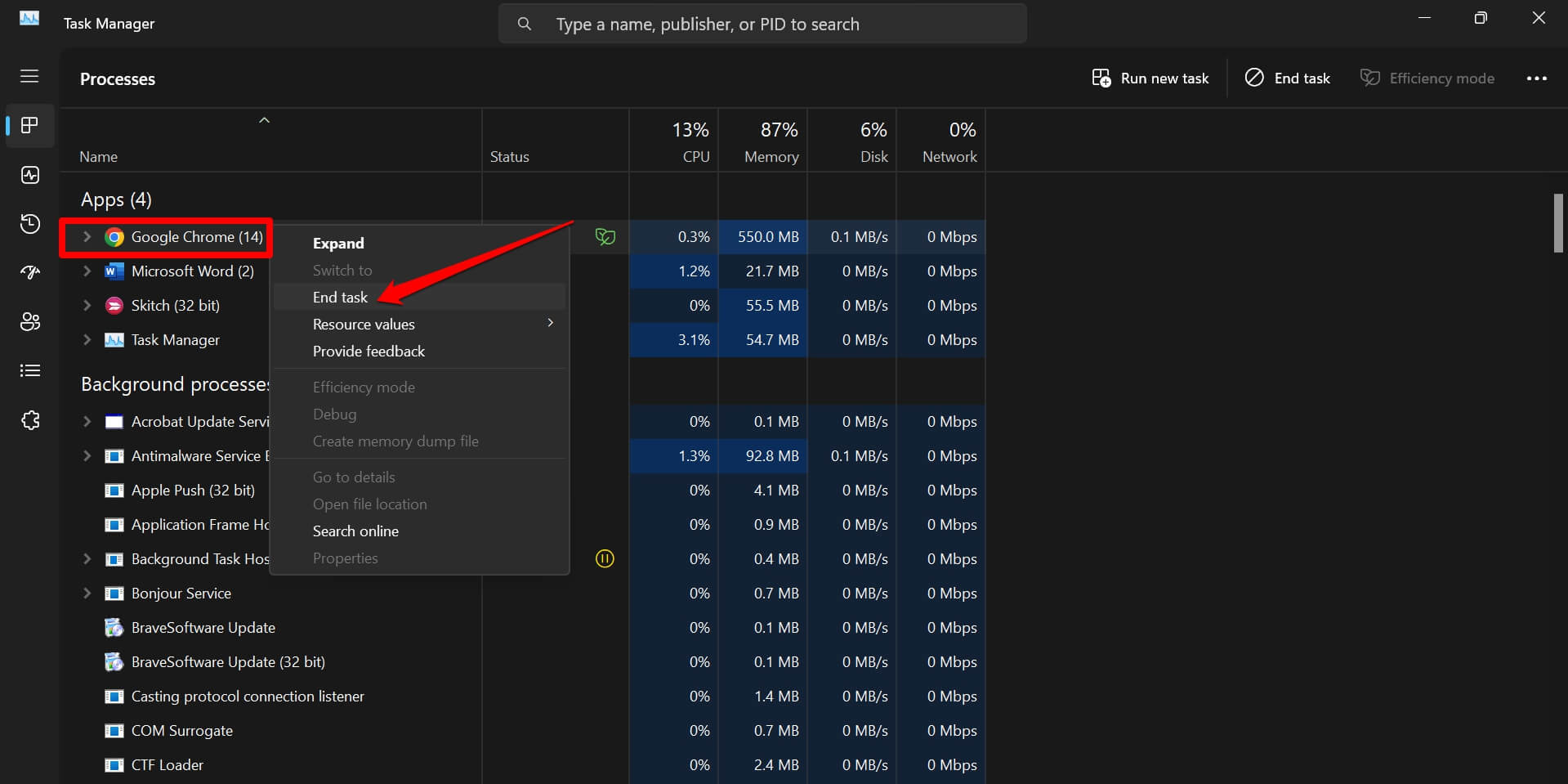This screenshot has width=1568, height=784.
Task: Sort by the Name column header
Action: [270, 141]
